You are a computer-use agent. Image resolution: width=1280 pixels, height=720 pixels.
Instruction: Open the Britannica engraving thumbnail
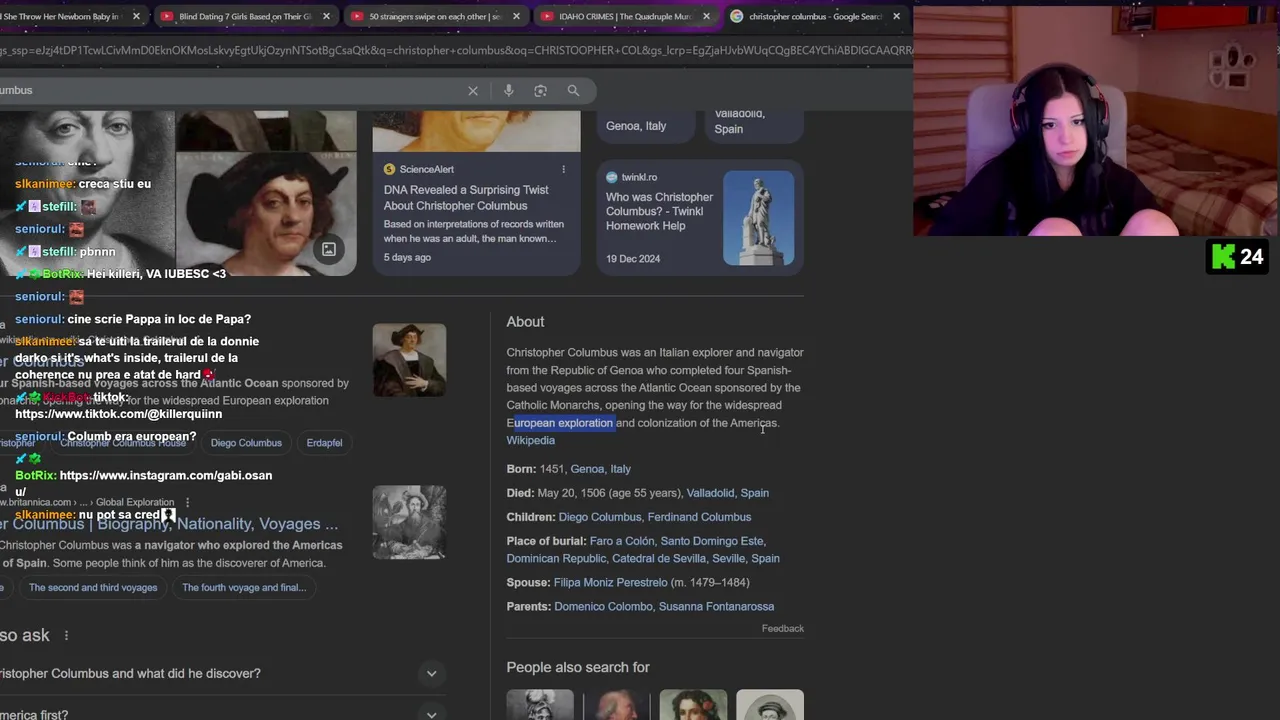409,522
